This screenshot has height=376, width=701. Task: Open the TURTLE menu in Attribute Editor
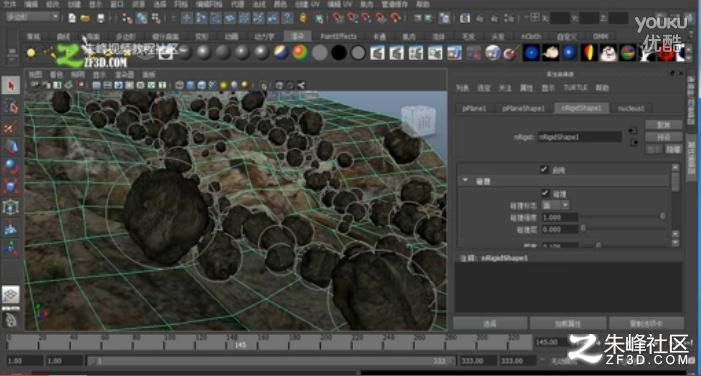(575, 88)
